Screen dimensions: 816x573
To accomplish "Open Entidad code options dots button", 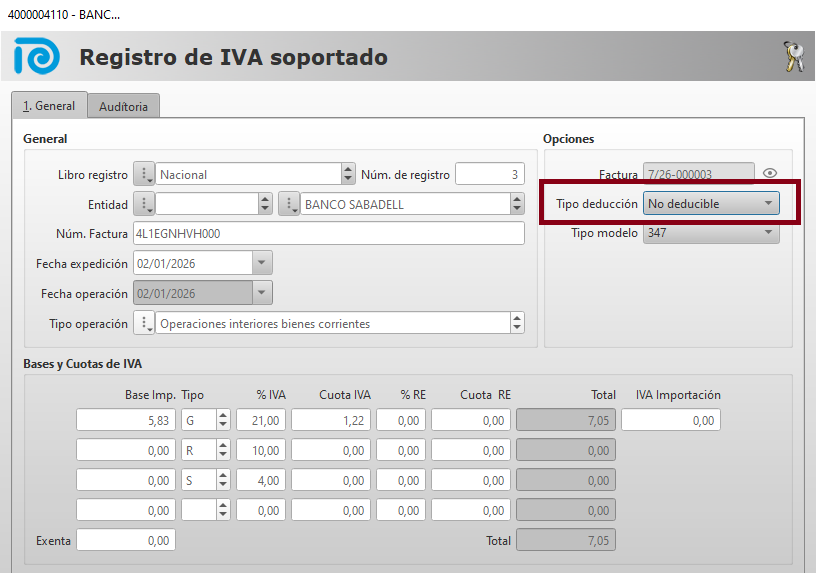I will [145, 204].
